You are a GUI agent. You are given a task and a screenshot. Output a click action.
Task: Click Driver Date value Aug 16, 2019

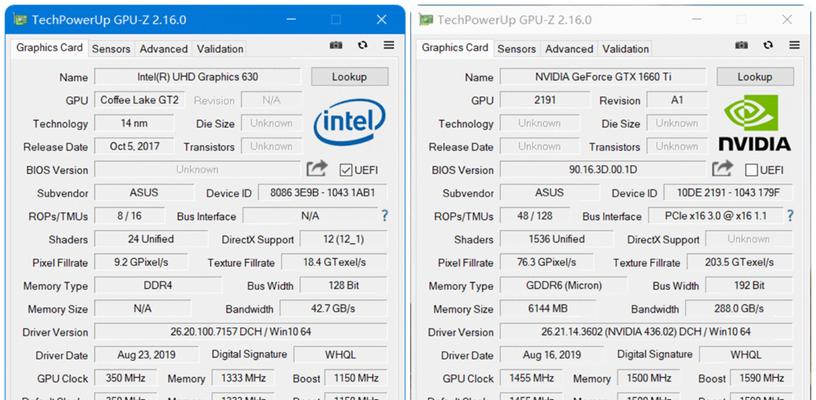pos(552,355)
